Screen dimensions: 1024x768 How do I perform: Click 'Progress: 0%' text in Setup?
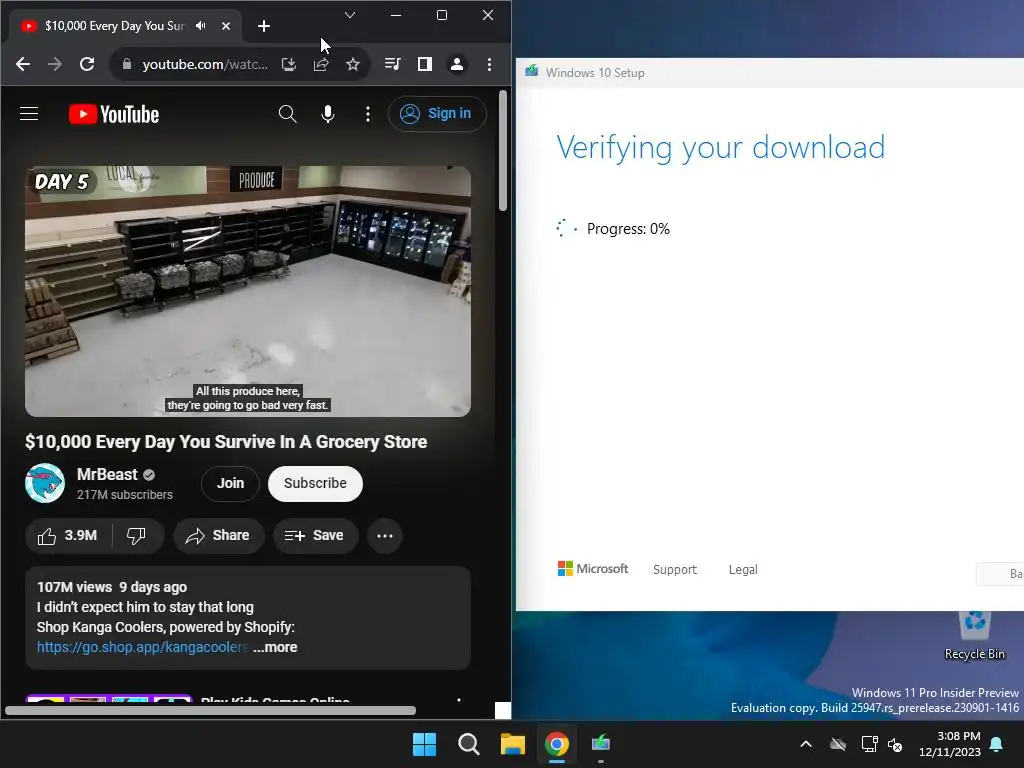[628, 229]
